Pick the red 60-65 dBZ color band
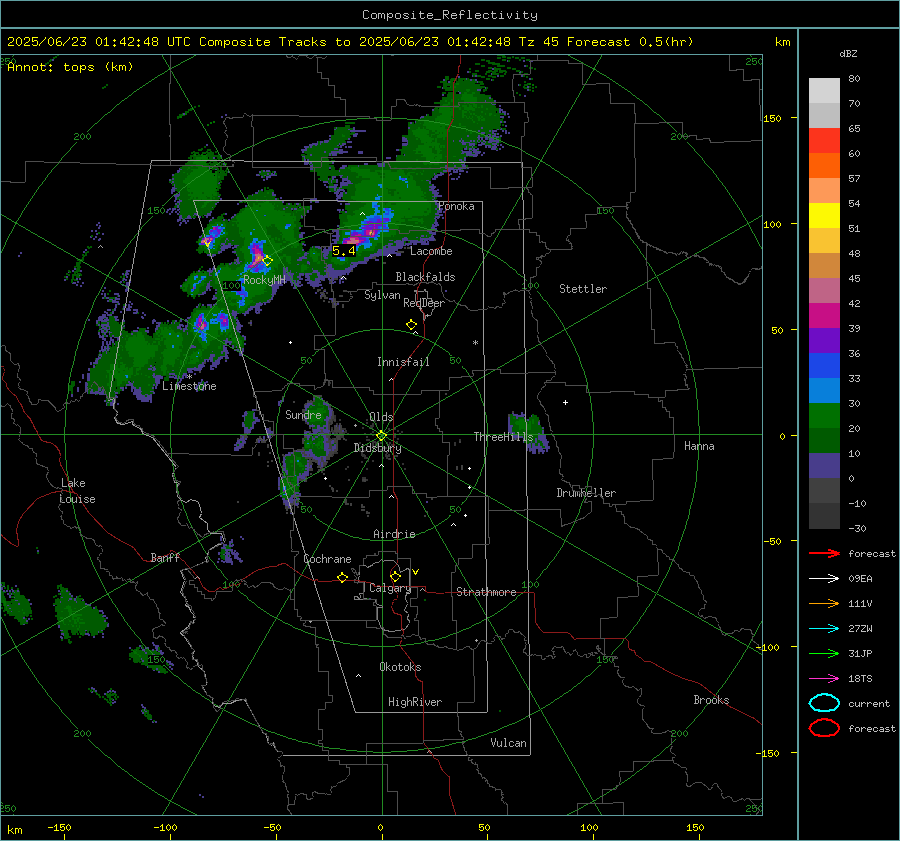 click(x=824, y=140)
